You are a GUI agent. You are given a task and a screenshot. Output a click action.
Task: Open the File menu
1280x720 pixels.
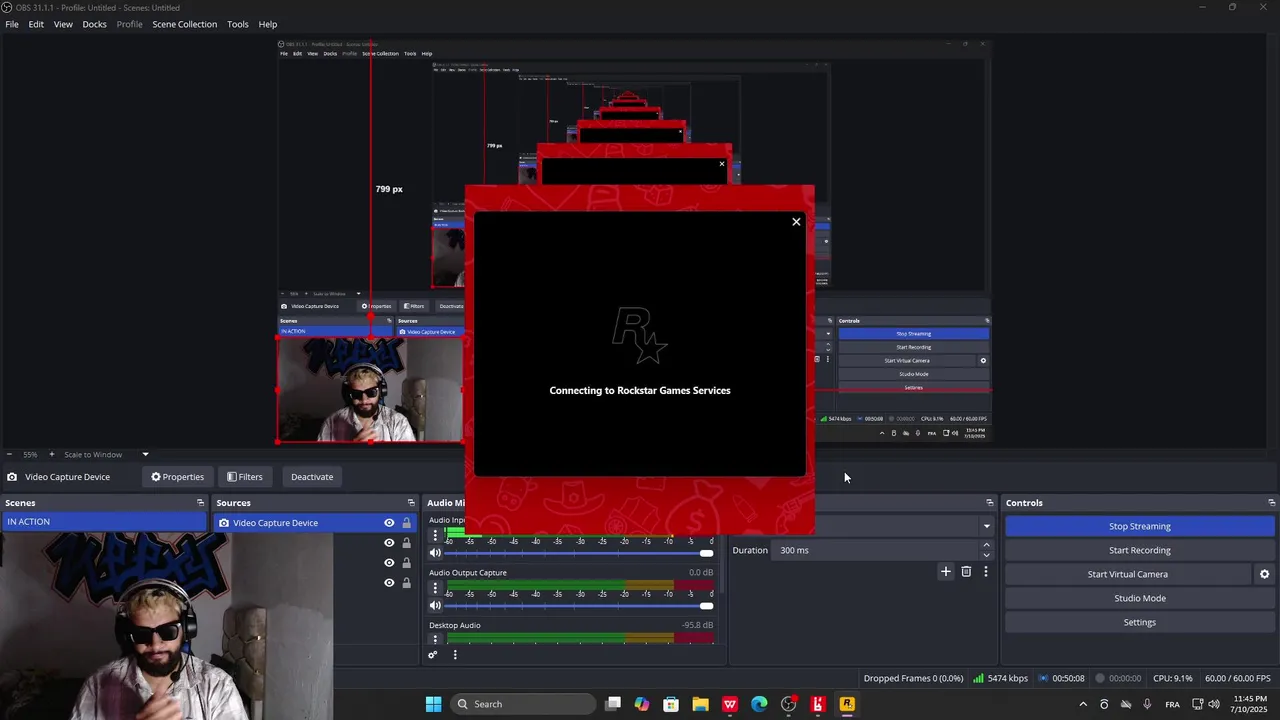pyautogui.click(x=12, y=24)
